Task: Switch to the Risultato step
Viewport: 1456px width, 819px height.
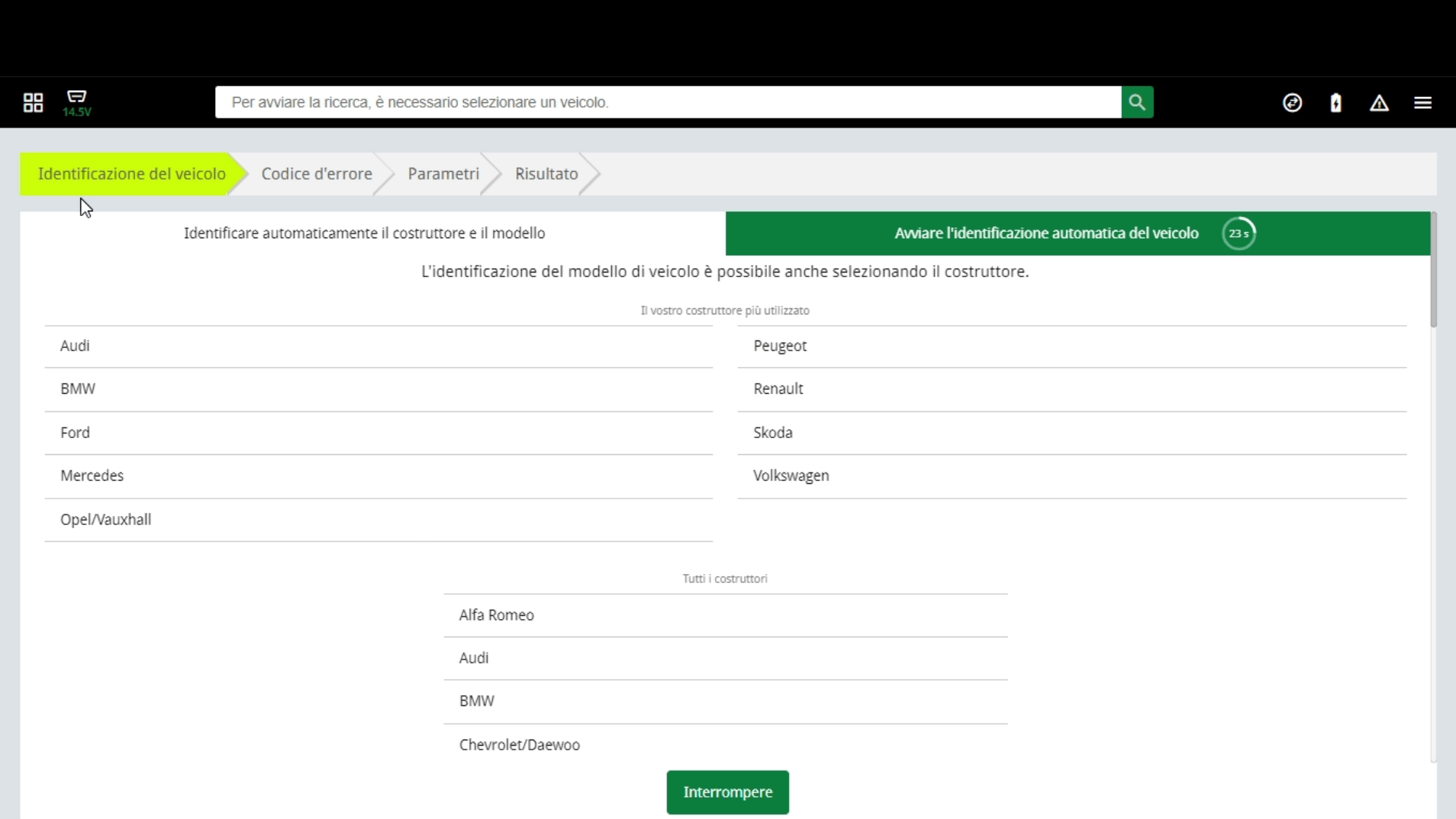Action: coord(546,174)
